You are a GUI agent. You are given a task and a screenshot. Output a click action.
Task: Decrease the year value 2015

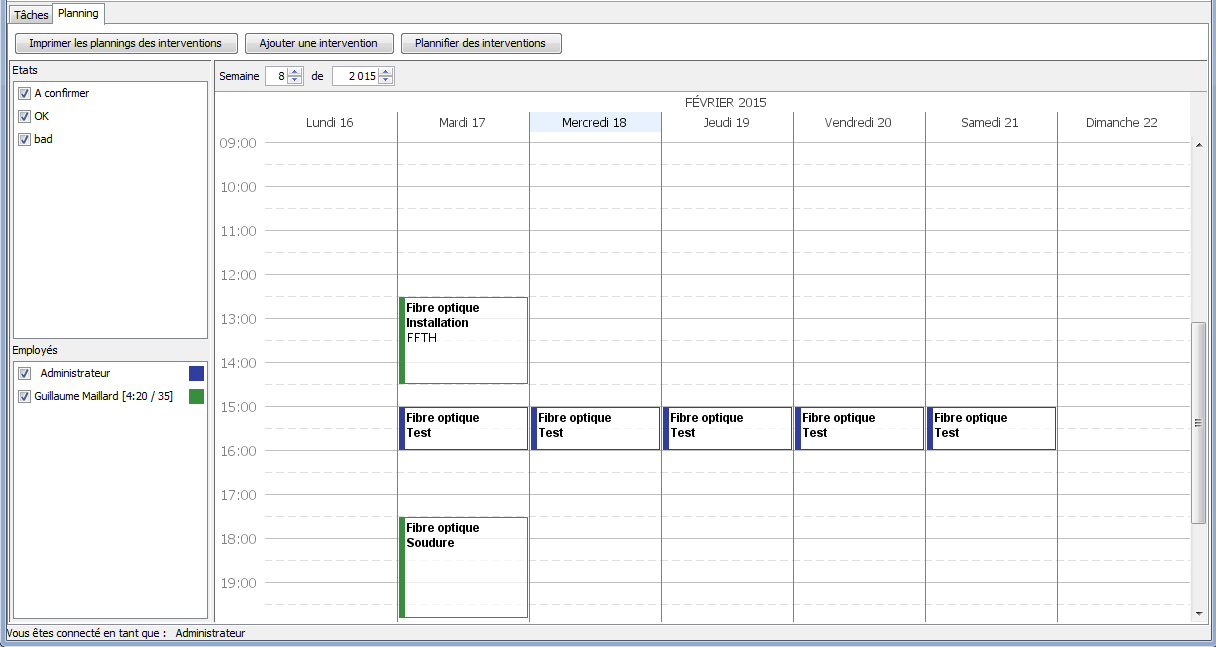(386, 80)
